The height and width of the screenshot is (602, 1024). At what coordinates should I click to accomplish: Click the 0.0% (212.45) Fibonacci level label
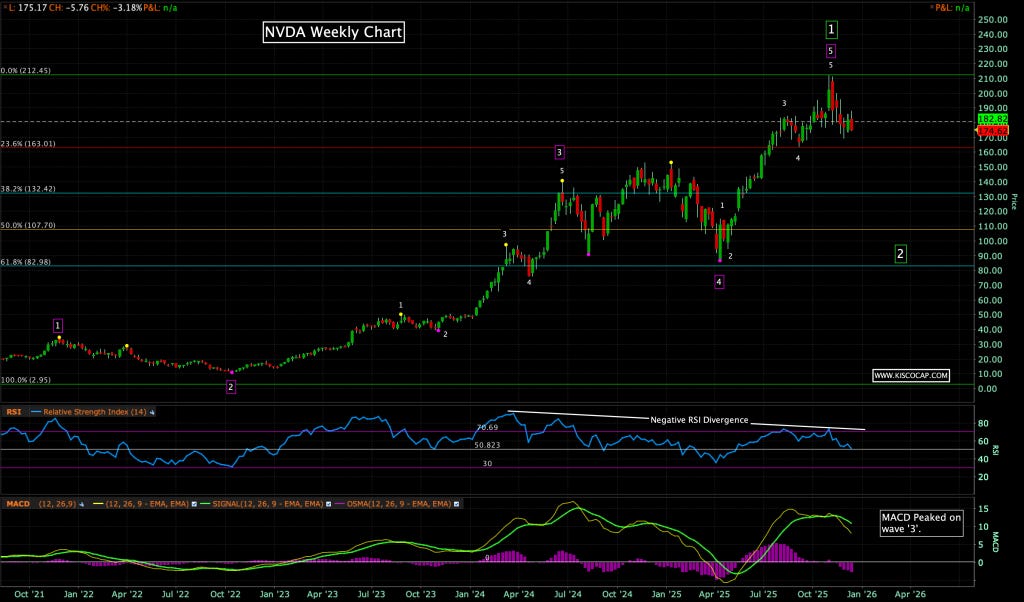click(x=24, y=72)
